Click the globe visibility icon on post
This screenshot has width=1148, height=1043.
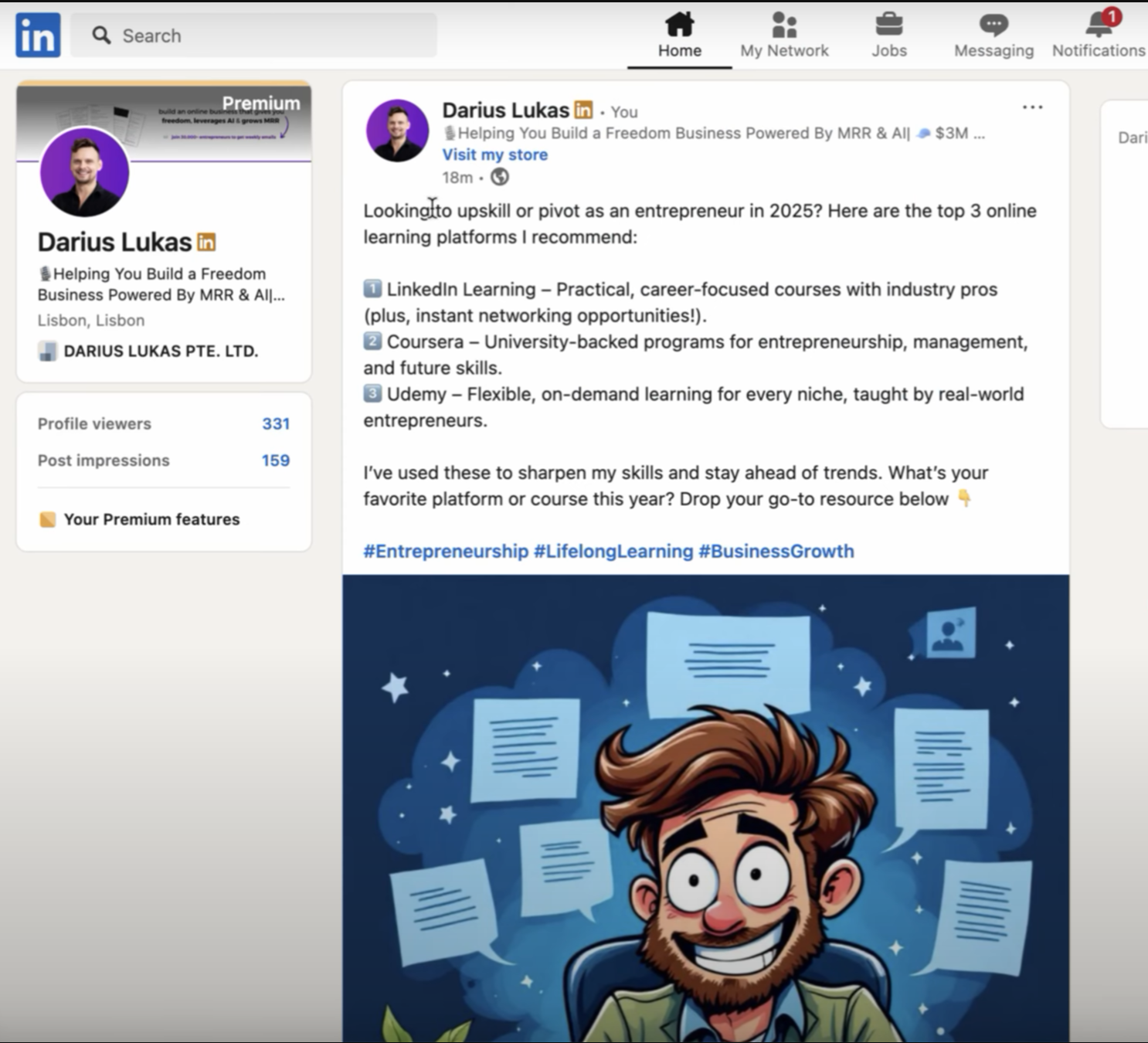coord(500,178)
